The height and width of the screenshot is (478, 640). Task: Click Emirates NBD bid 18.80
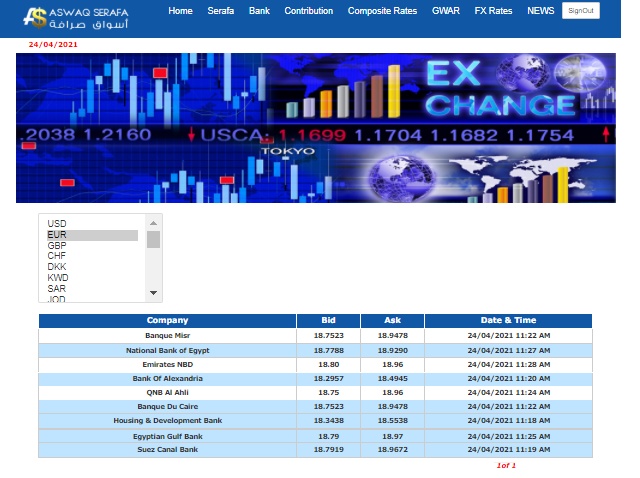point(329,365)
